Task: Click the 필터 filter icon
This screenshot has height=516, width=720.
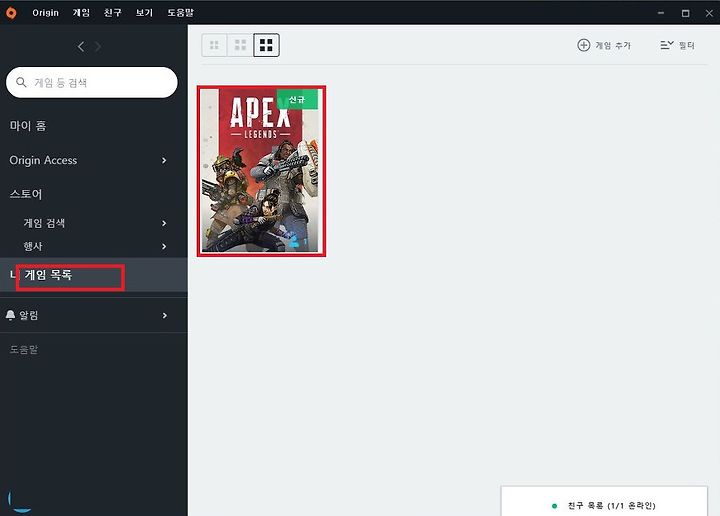Action: tap(667, 45)
